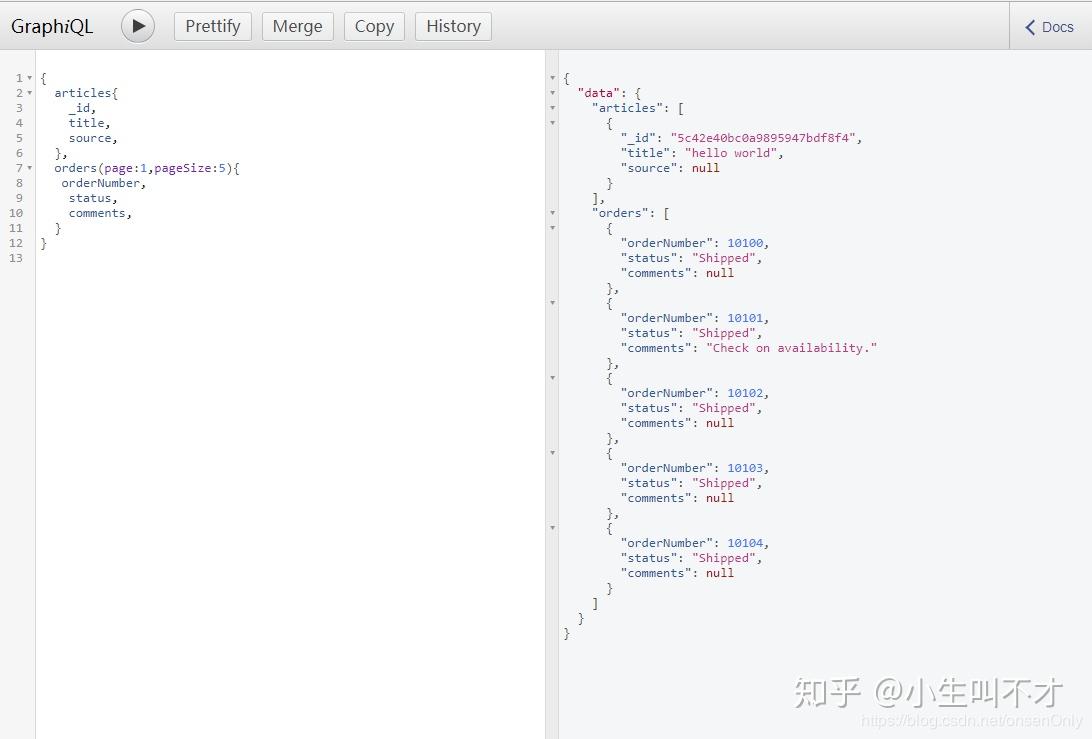Click the GraphiQL logo
This screenshot has height=739, width=1092.
52,26
